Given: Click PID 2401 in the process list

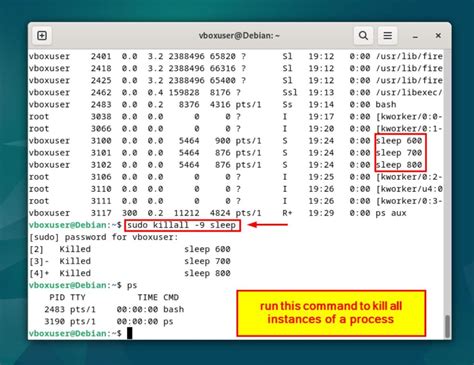Looking at the screenshot, I should pyautogui.click(x=101, y=56).
